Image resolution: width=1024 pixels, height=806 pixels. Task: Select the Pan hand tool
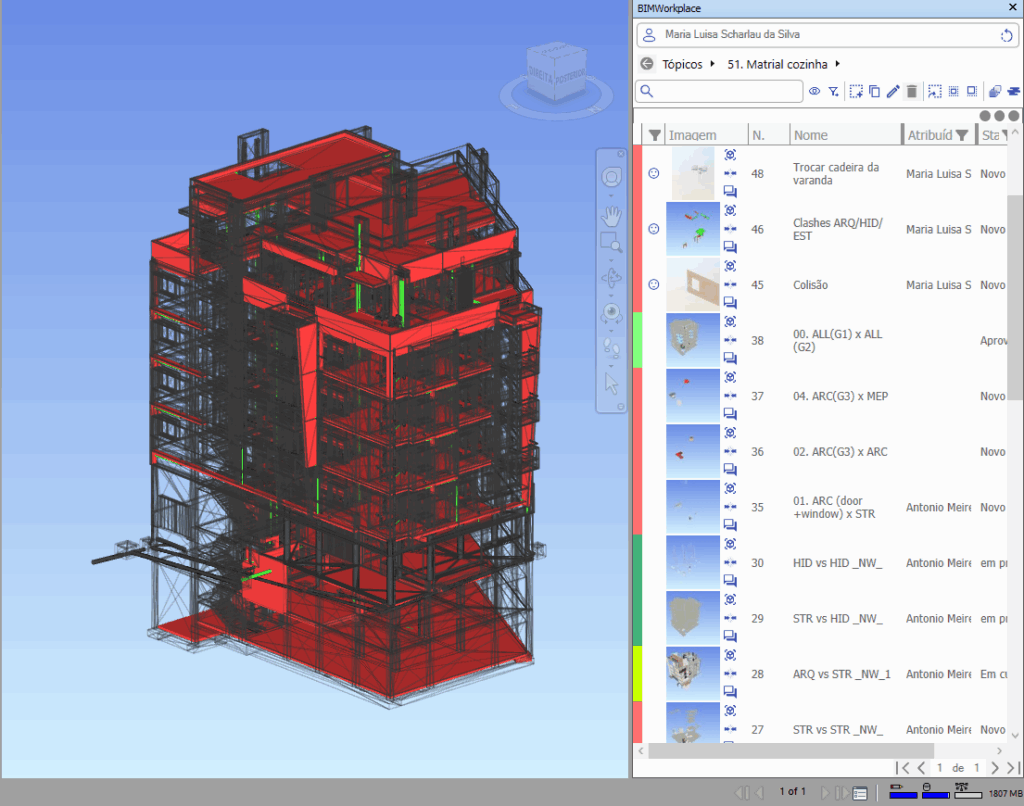(611, 215)
